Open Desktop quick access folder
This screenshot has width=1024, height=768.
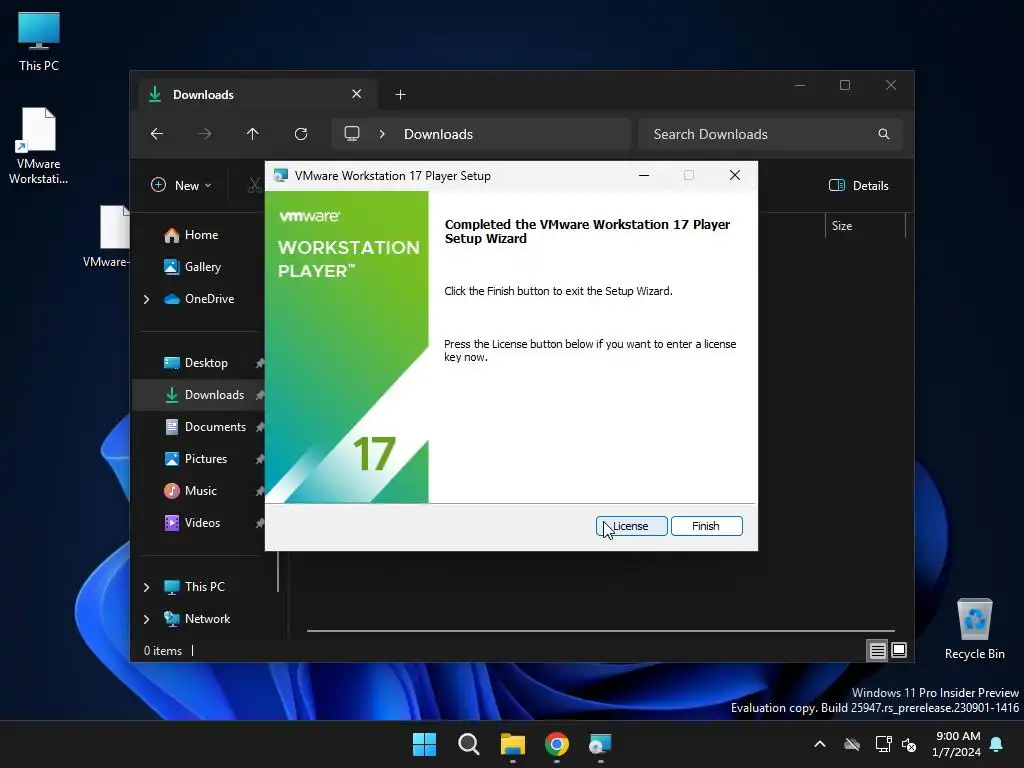tap(206, 362)
